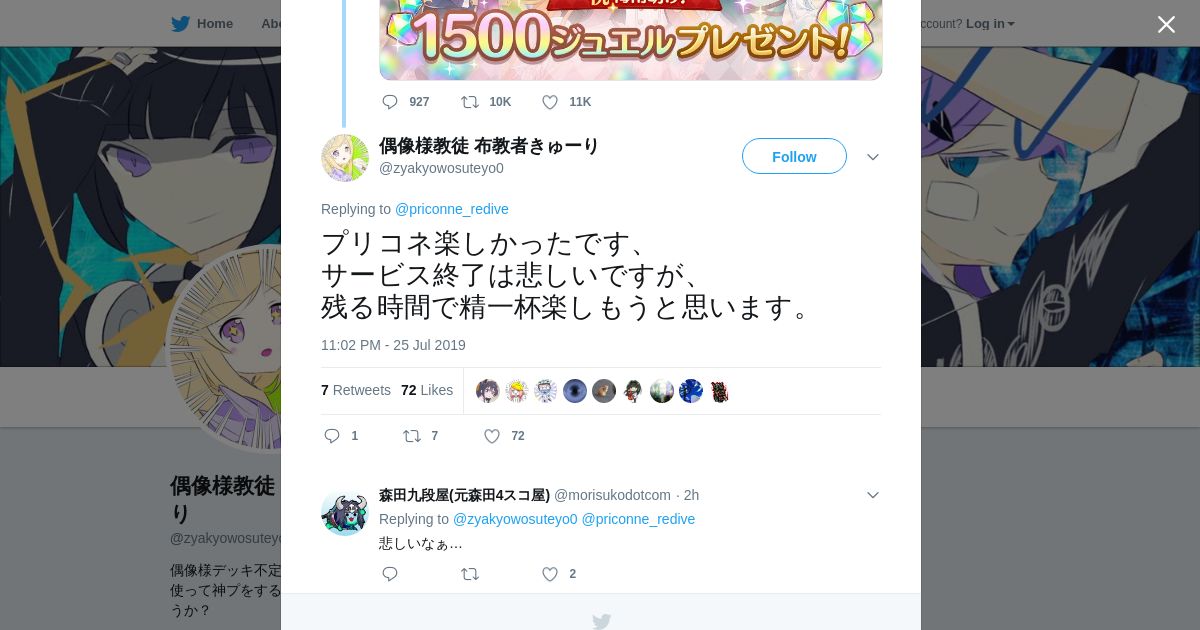This screenshot has width=1200, height=630.
Task: Open the reply icon showing 927 replies
Action: click(x=390, y=102)
